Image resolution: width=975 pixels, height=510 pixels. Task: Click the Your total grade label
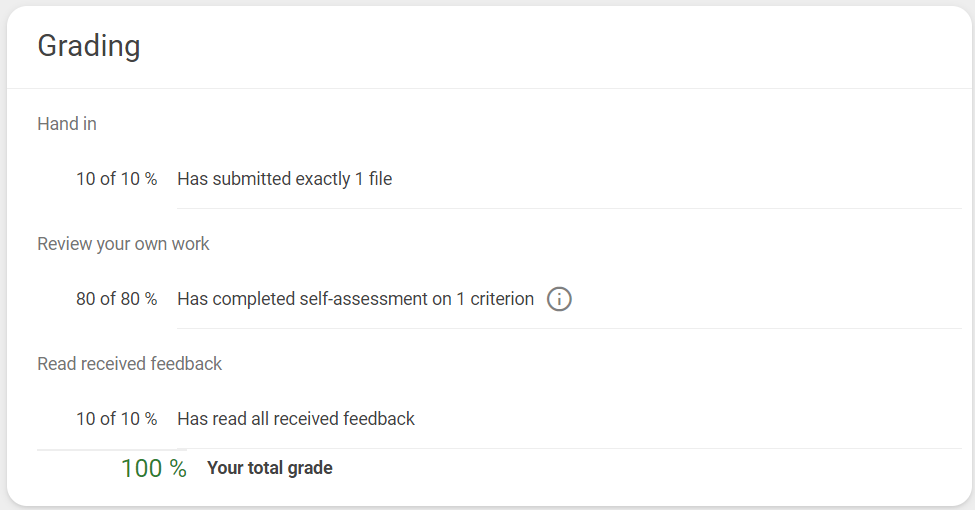[x=270, y=468]
